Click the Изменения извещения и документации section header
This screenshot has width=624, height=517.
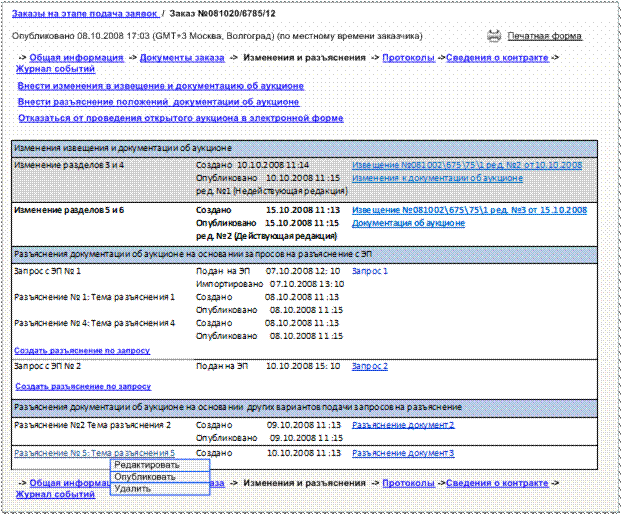[304, 148]
